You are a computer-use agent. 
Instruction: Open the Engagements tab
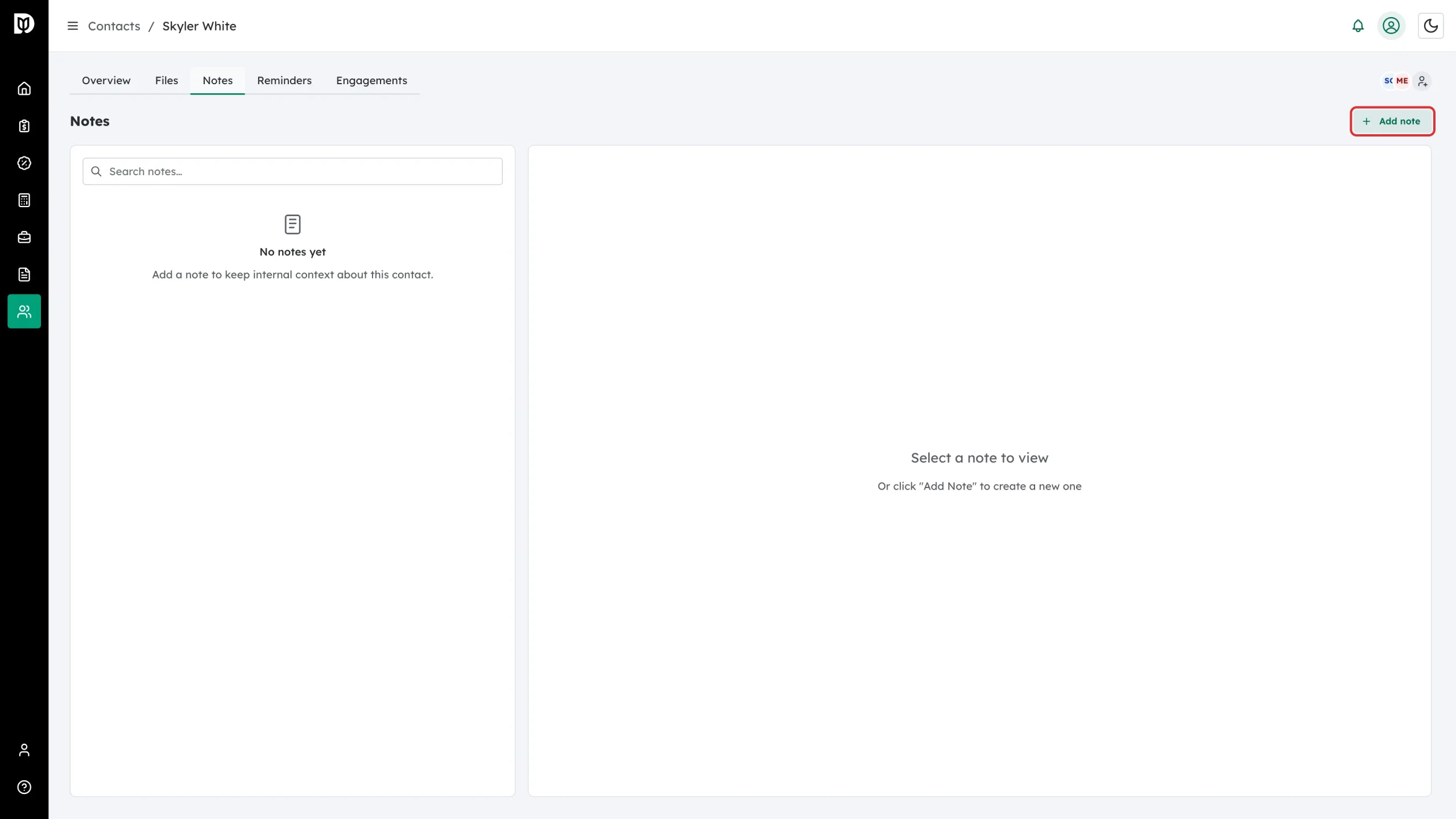tap(371, 81)
